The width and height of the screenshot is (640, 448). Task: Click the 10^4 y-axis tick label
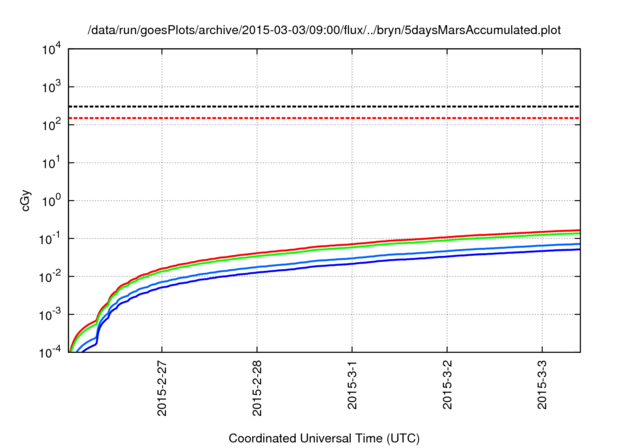click(52, 49)
